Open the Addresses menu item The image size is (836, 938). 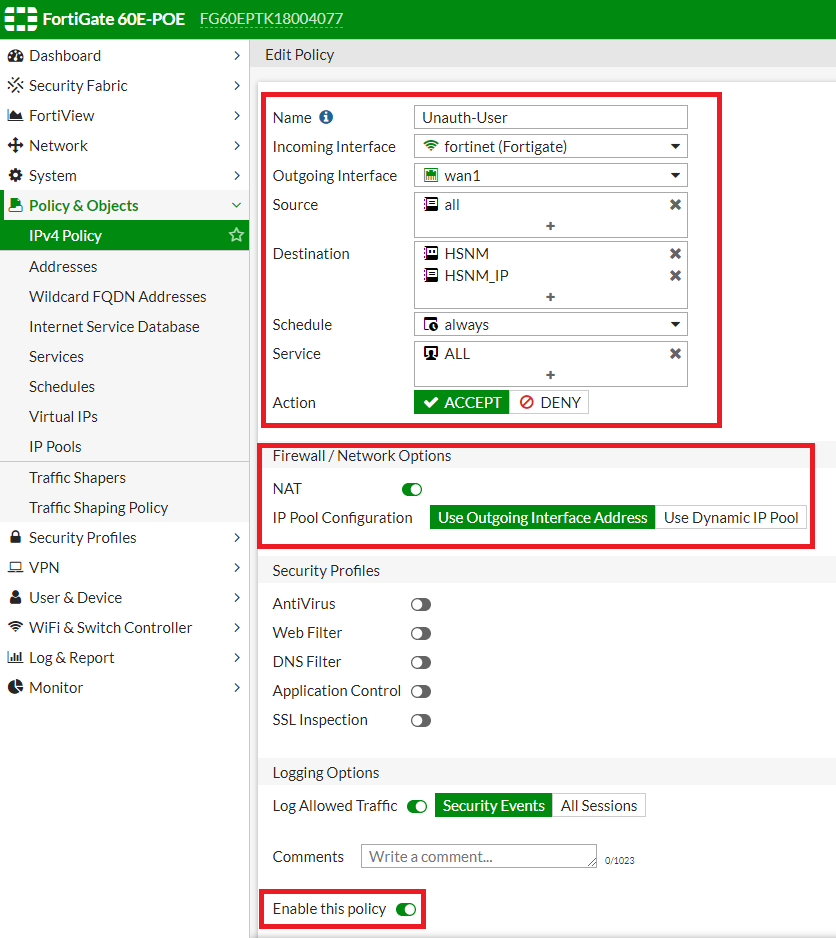pos(63,267)
